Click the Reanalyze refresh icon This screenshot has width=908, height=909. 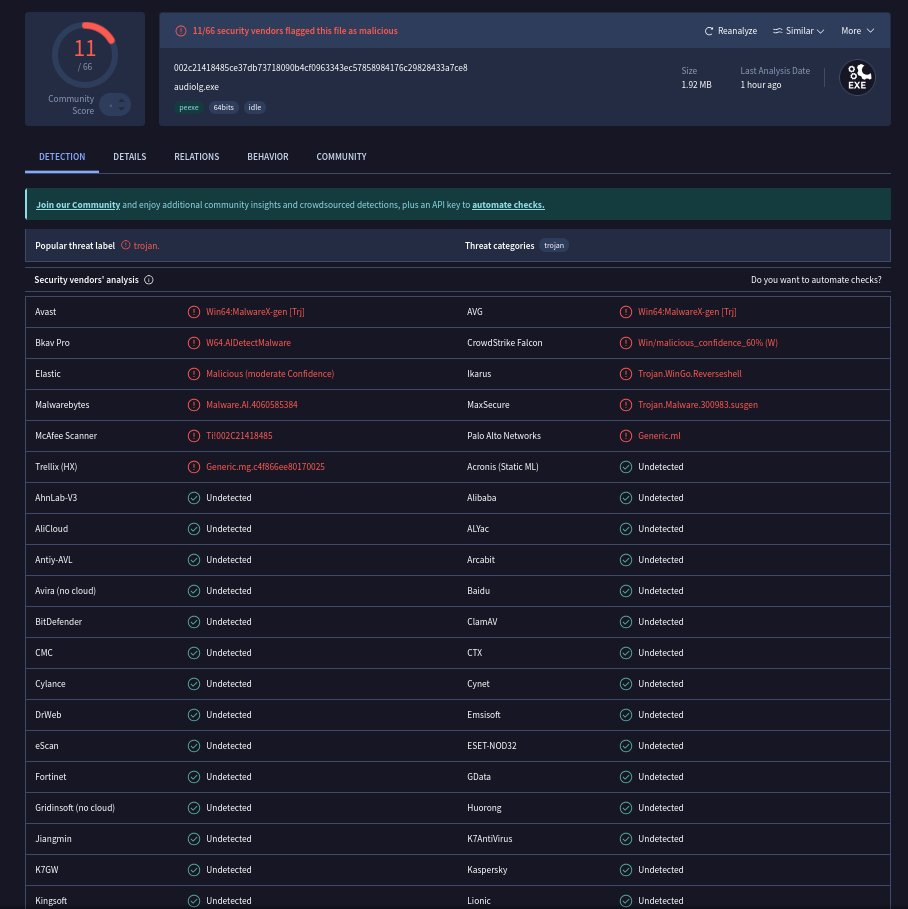(x=709, y=31)
